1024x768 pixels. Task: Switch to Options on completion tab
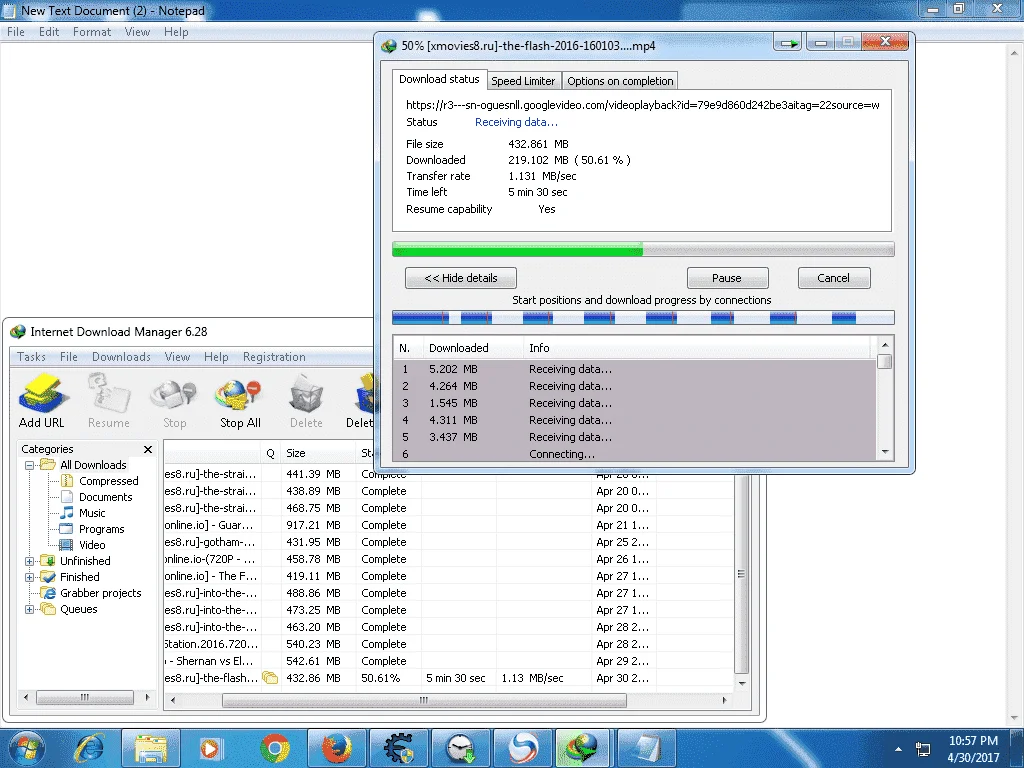point(620,81)
